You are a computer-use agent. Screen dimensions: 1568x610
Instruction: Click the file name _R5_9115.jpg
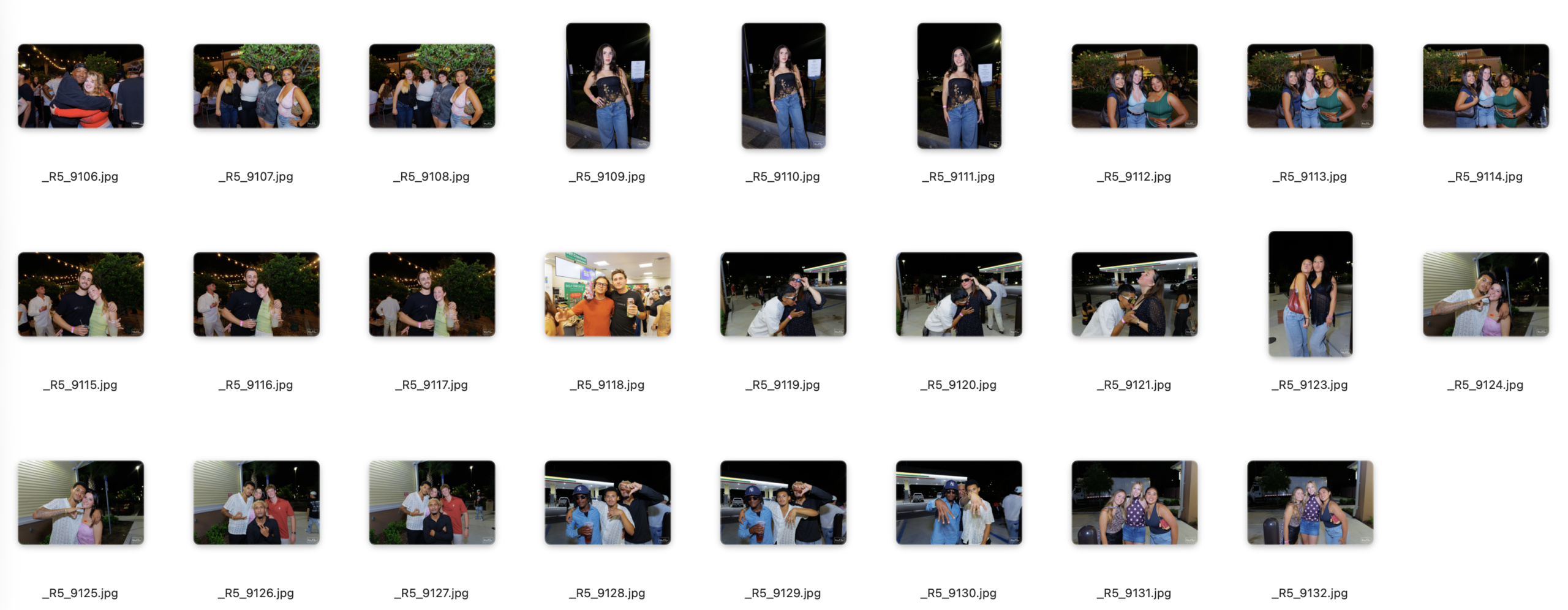tap(80, 385)
